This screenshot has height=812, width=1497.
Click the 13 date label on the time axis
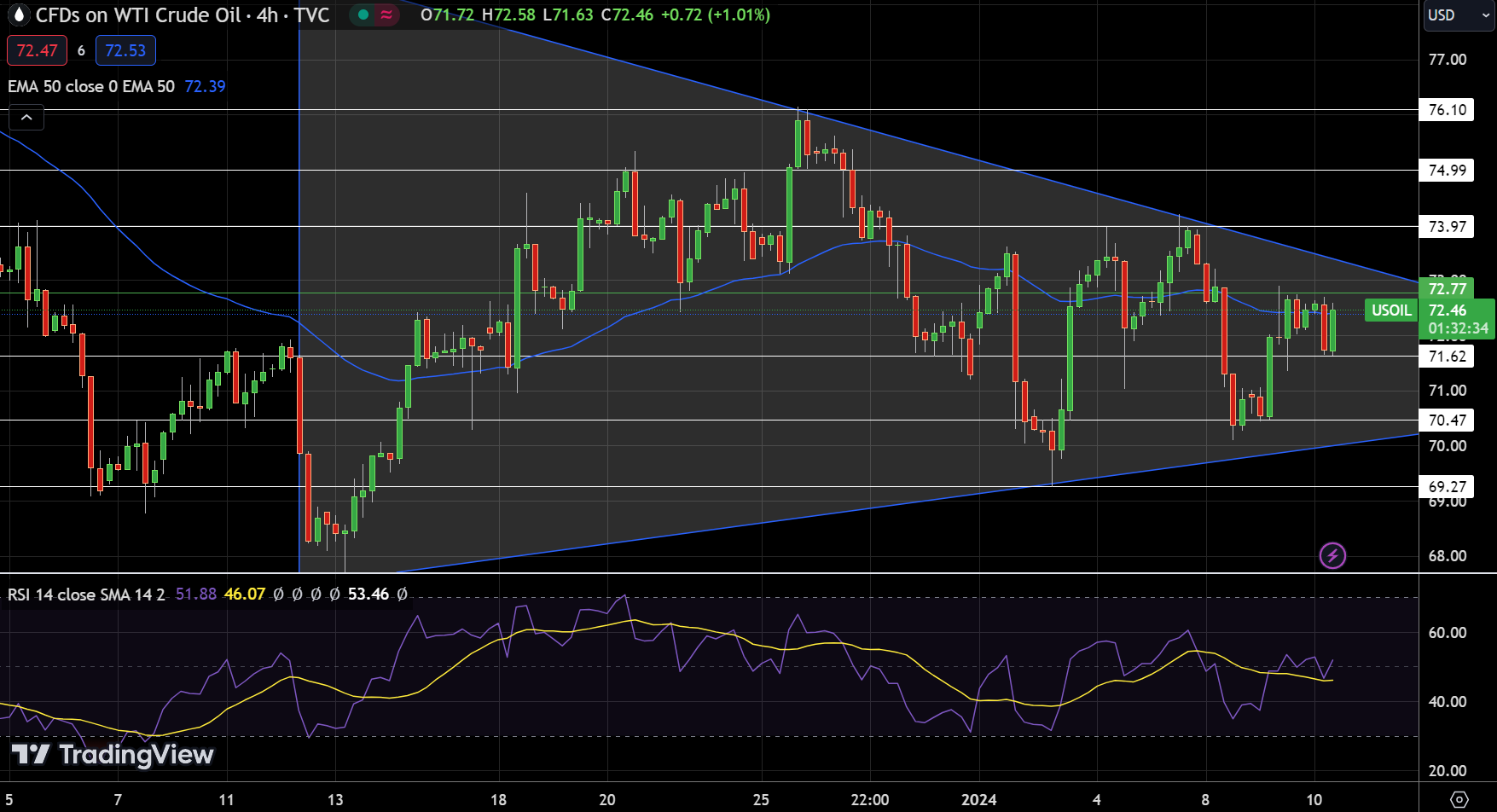click(335, 800)
